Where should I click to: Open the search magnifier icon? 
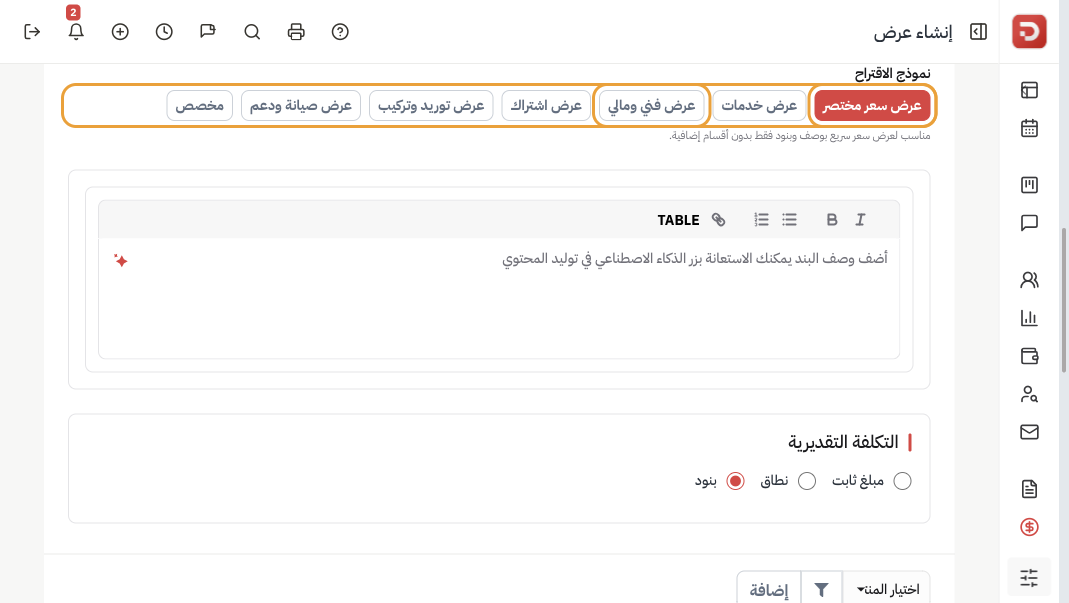(x=252, y=32)
